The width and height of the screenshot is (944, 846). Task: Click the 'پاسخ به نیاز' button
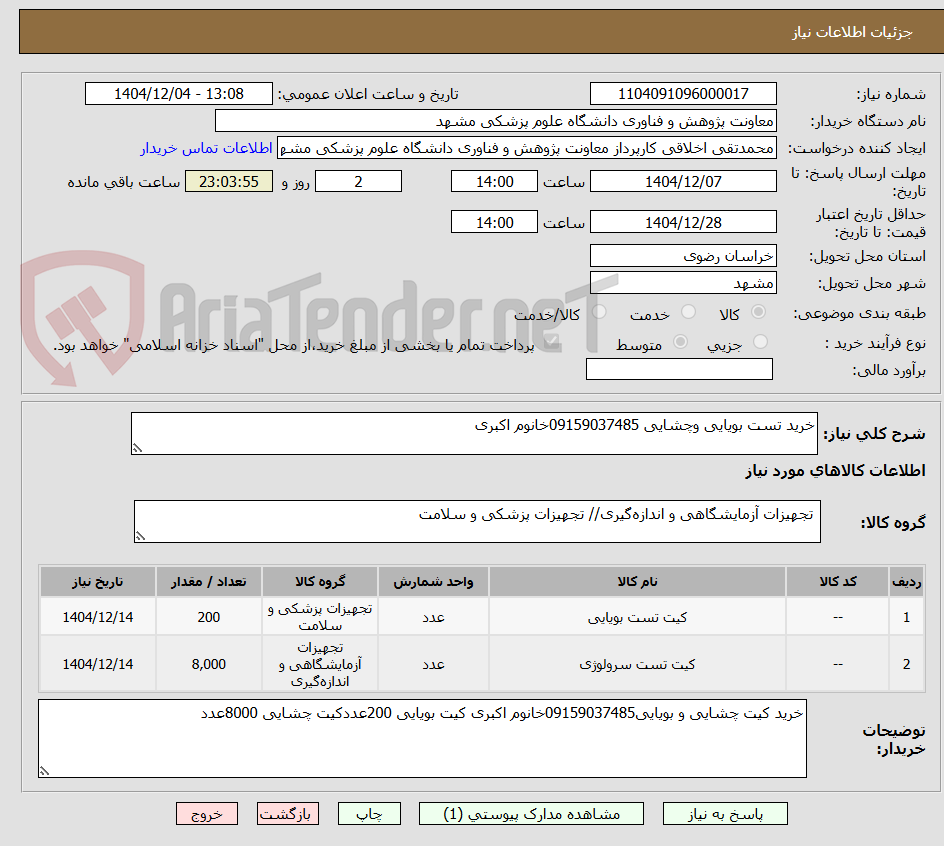click(x=725, y=813)
